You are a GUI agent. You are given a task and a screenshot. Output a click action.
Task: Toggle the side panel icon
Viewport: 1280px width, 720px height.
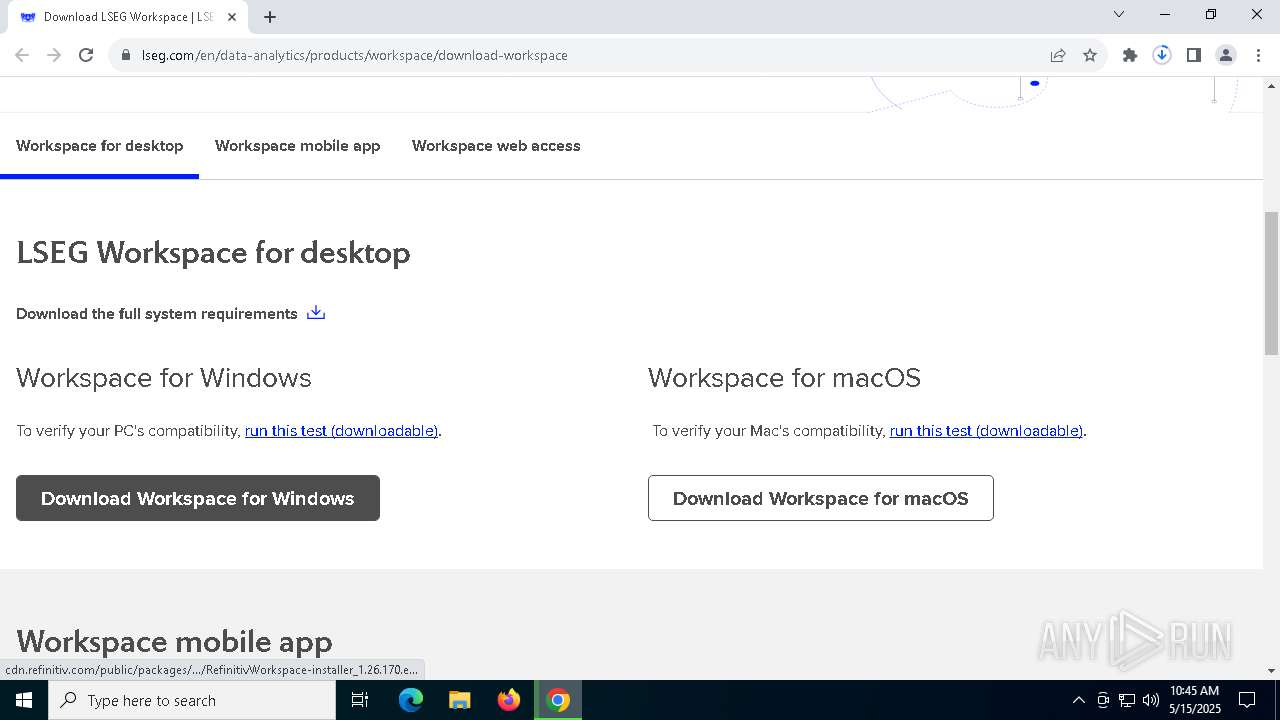point(1194,55)
